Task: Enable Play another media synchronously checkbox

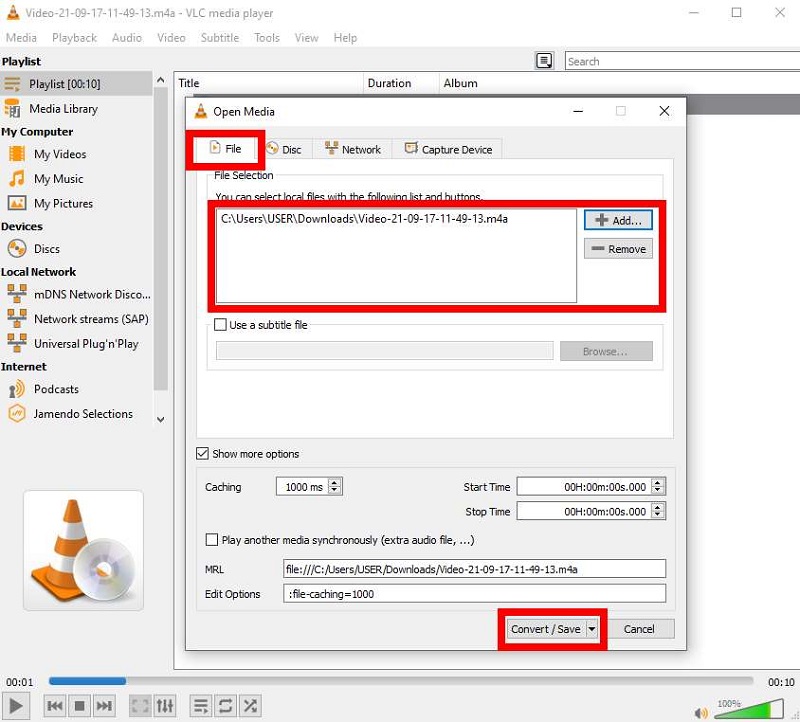Action: click(x=211, y=540)
